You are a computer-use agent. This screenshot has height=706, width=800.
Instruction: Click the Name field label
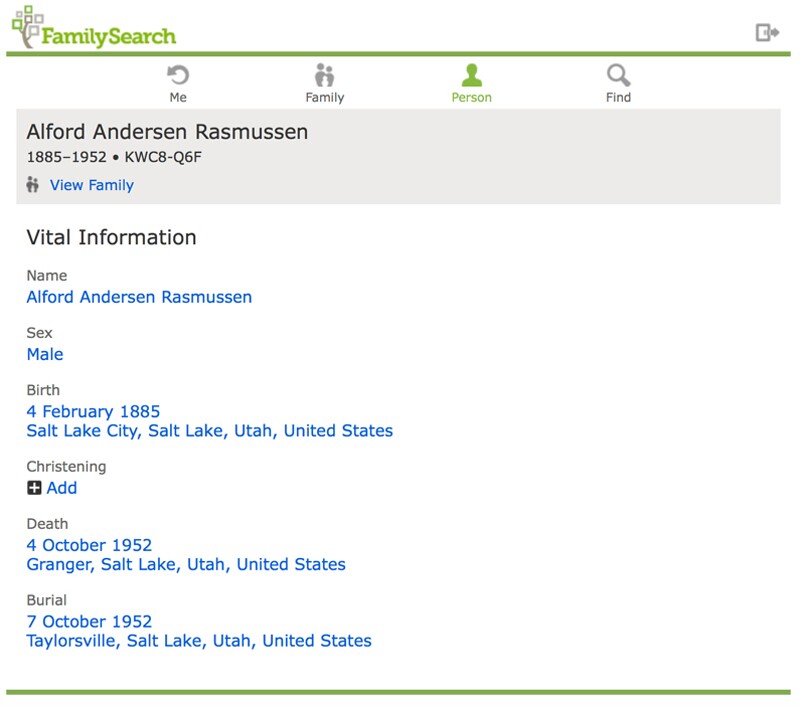46,276
